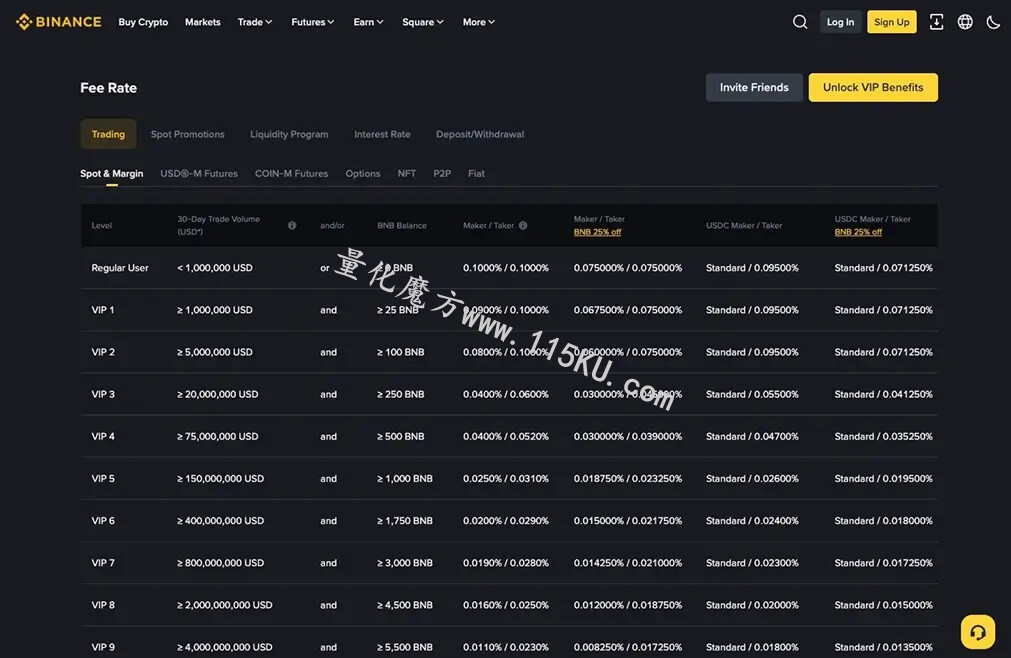Screen dimensions: 1011x658
Task: Expand the Square dropdown menu
Action: tap(423, 22)
